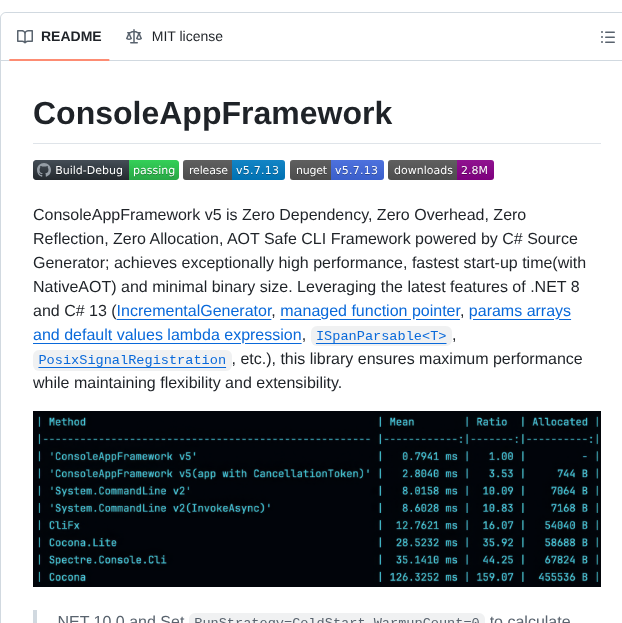
Task: Open the benchmark results image
Action: pos(317,499)
